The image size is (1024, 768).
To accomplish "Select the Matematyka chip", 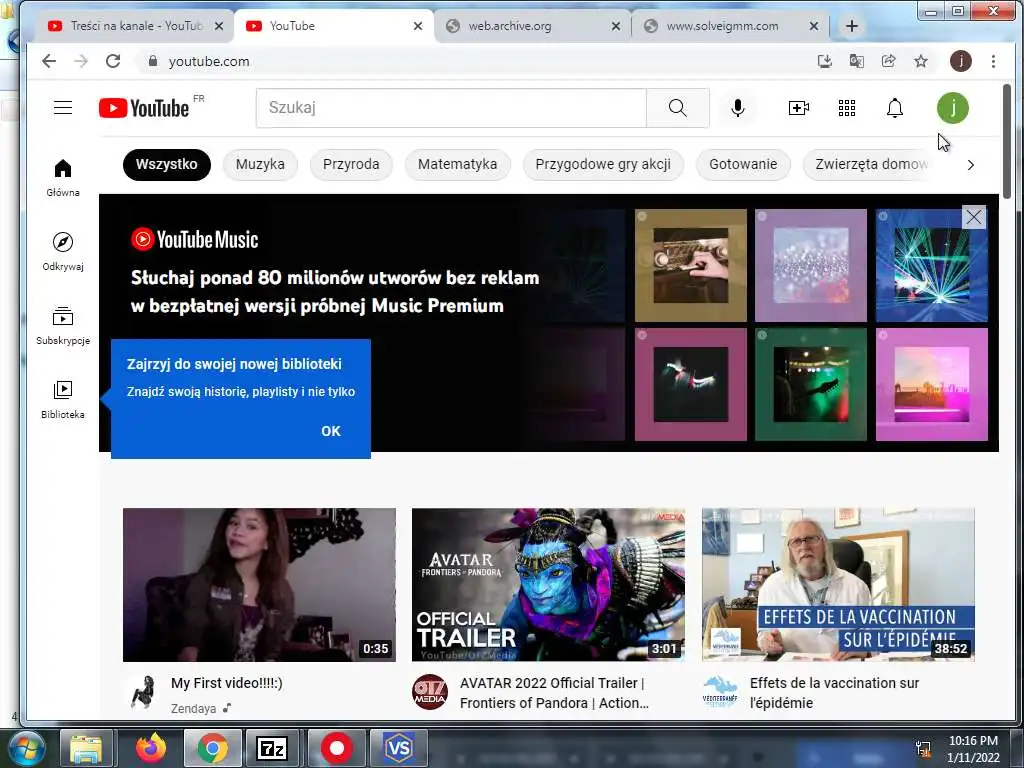I will [457, 165].
